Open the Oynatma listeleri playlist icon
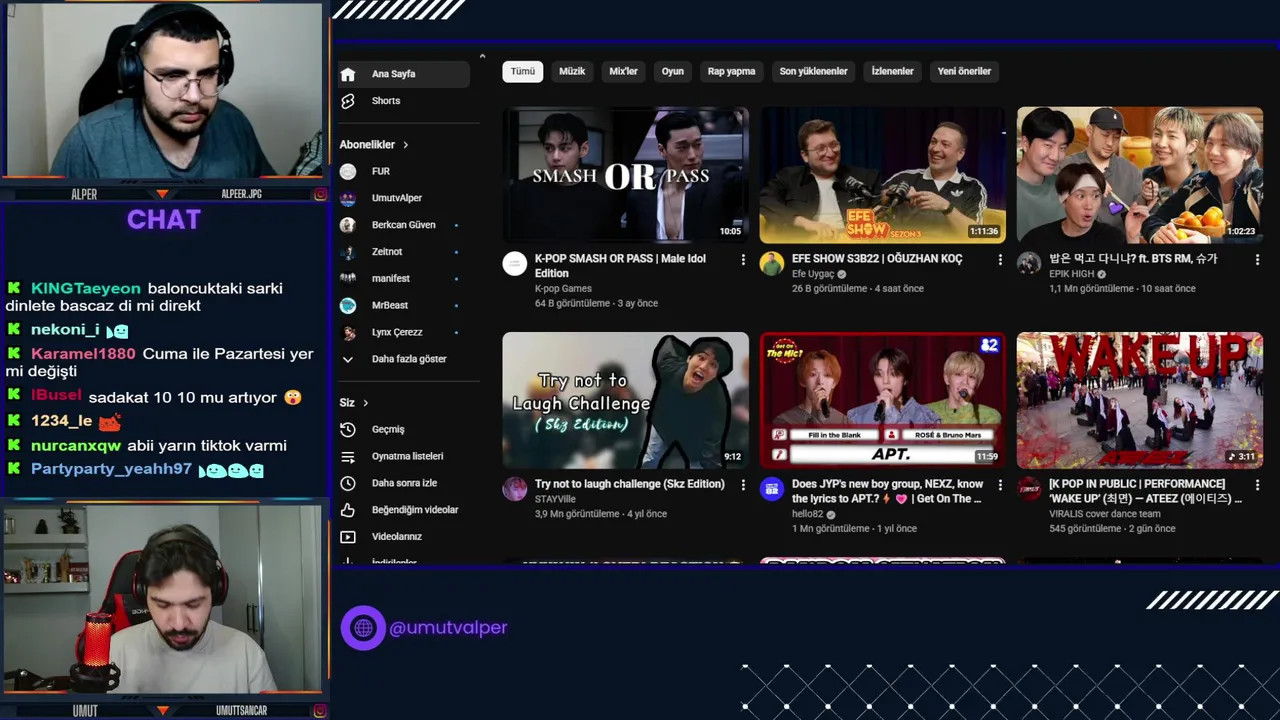The width and height of the screenshot is (1280, 720). pyautogui.click(x=347, y=456)
